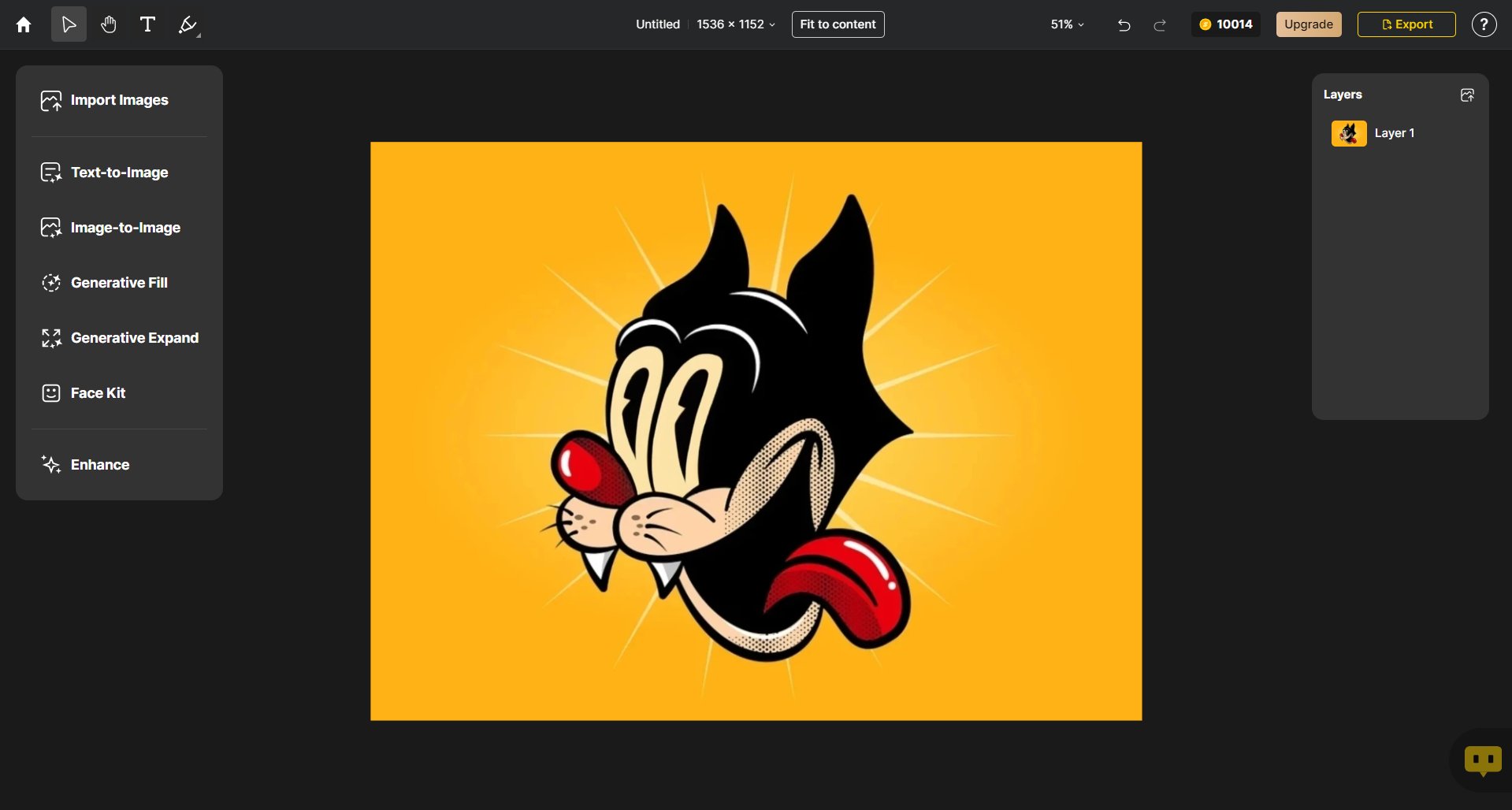
Task: Select the cartoon cat image on canvas
Action: tap(756, 431)
